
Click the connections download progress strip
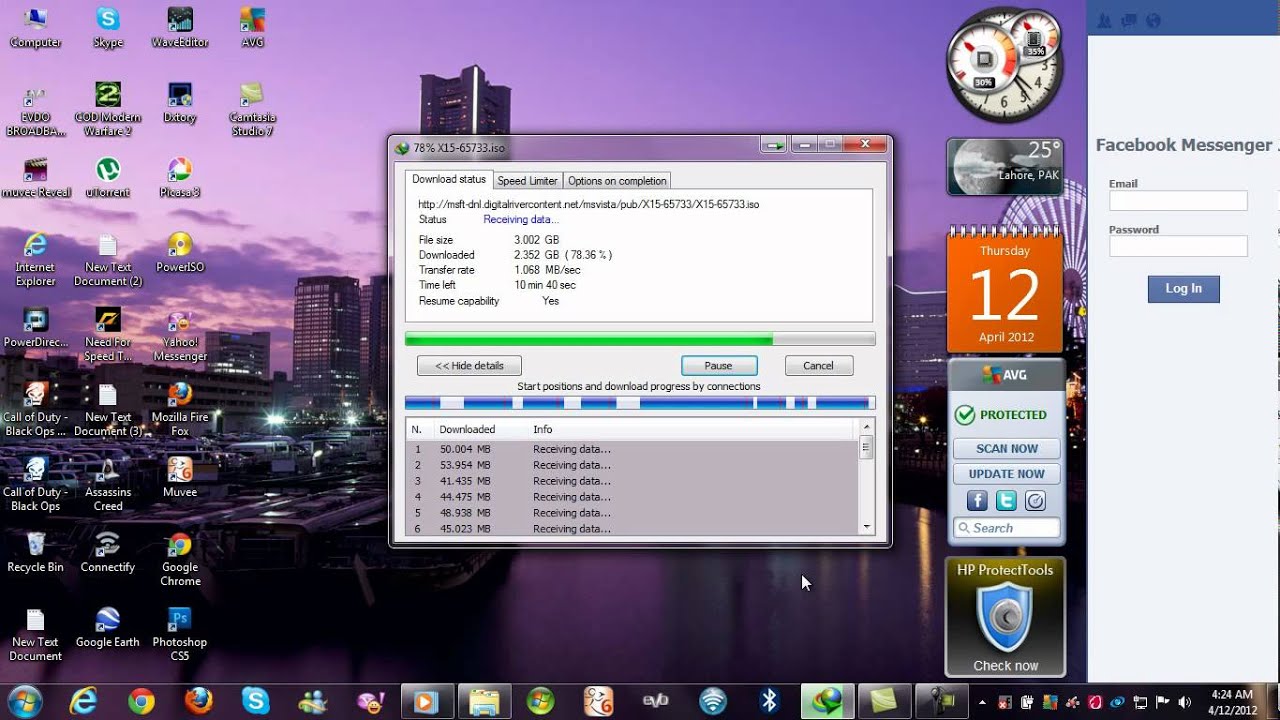(640, 403)
